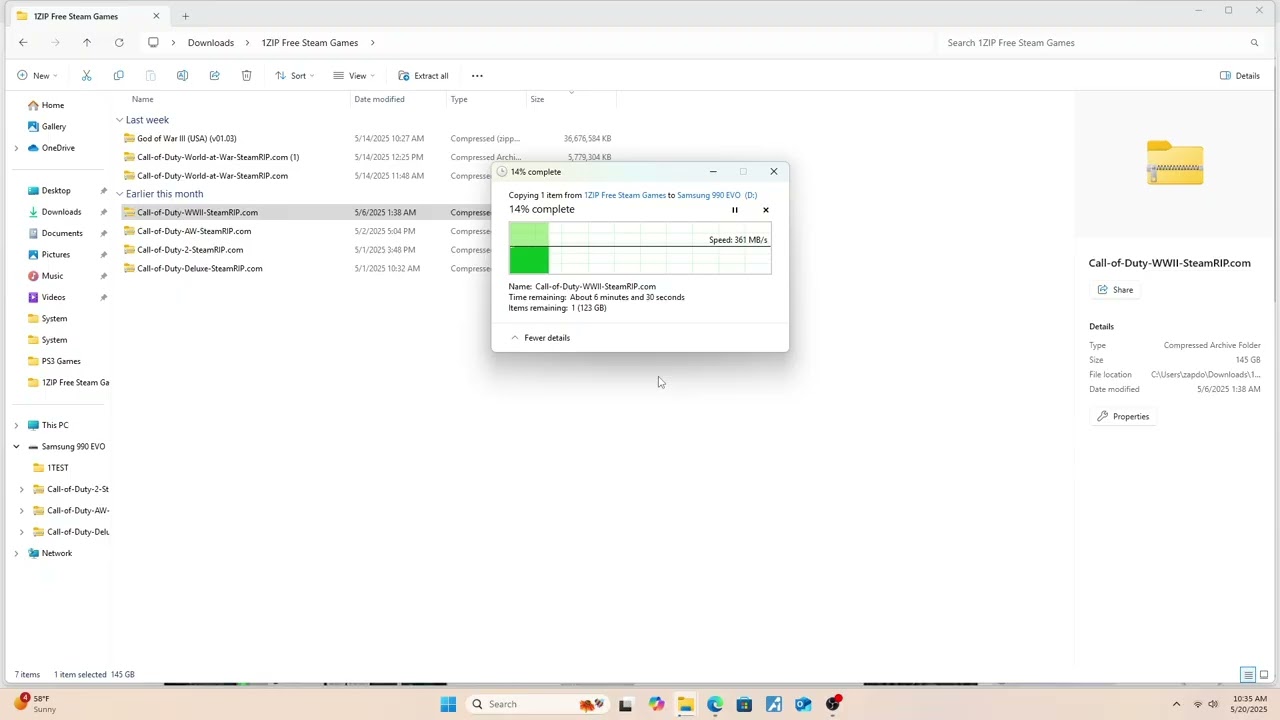
Task: Open the Sort dropdown menu
Action: 295,76
